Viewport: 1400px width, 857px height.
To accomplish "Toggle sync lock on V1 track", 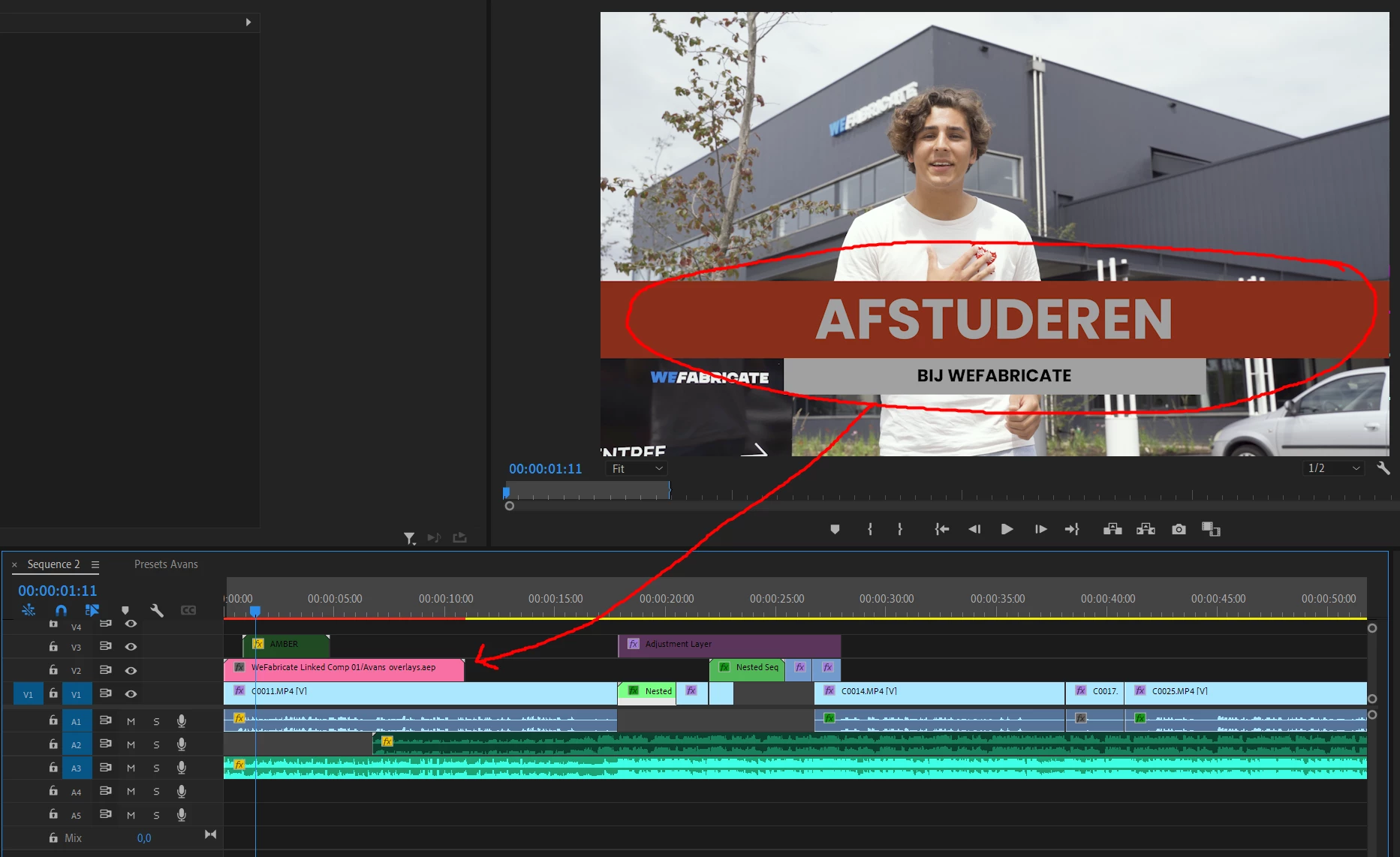I will point(106,693).
